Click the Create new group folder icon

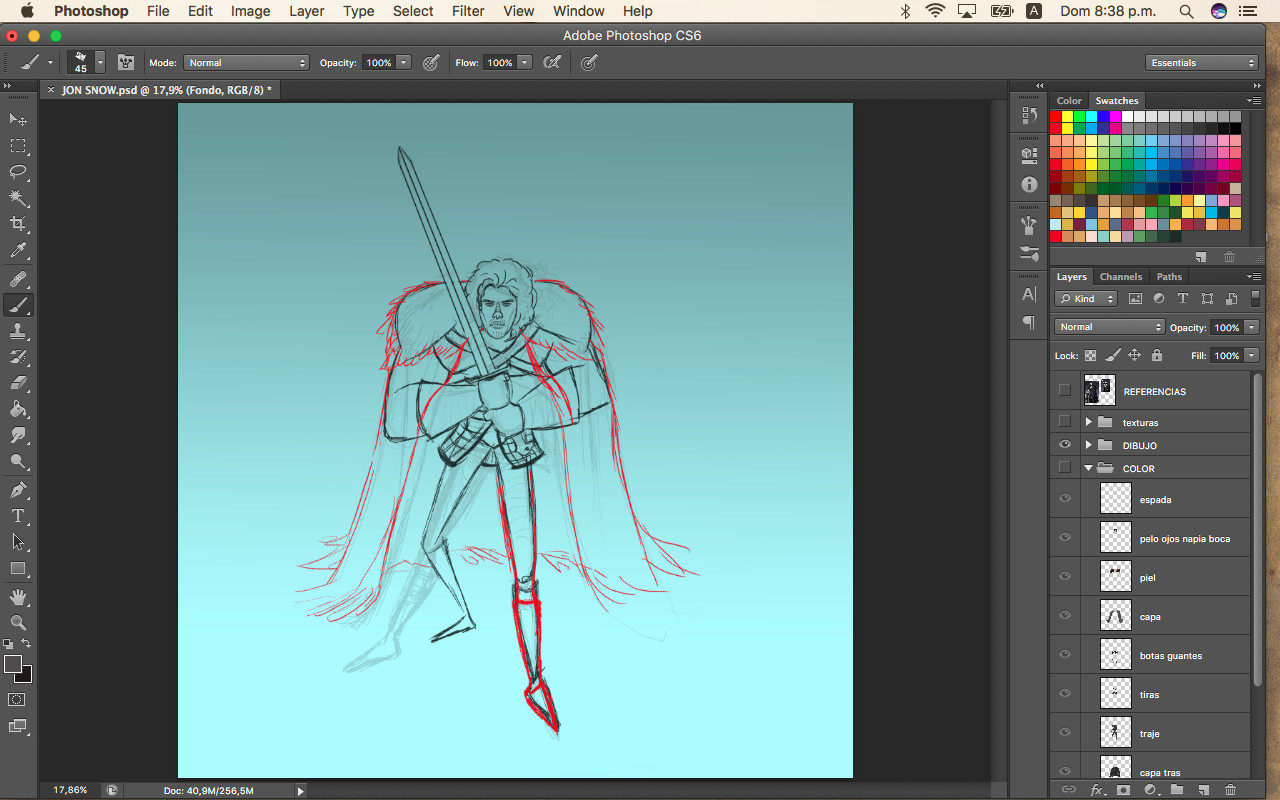click(x=1177, y=790)
